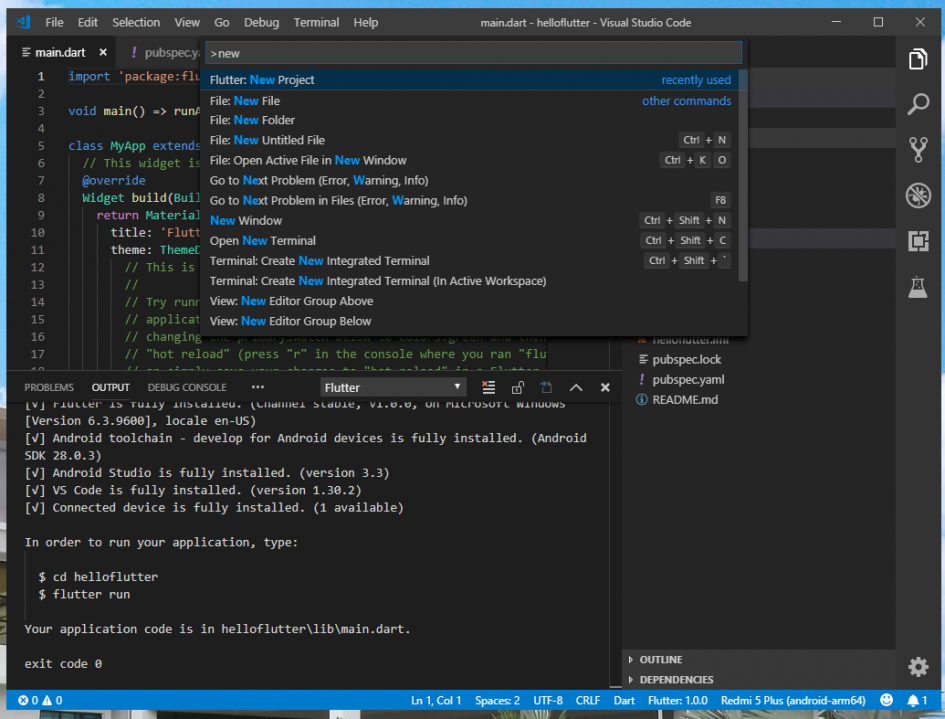
Task: Clear the output panel
Action: click(489, 388)
